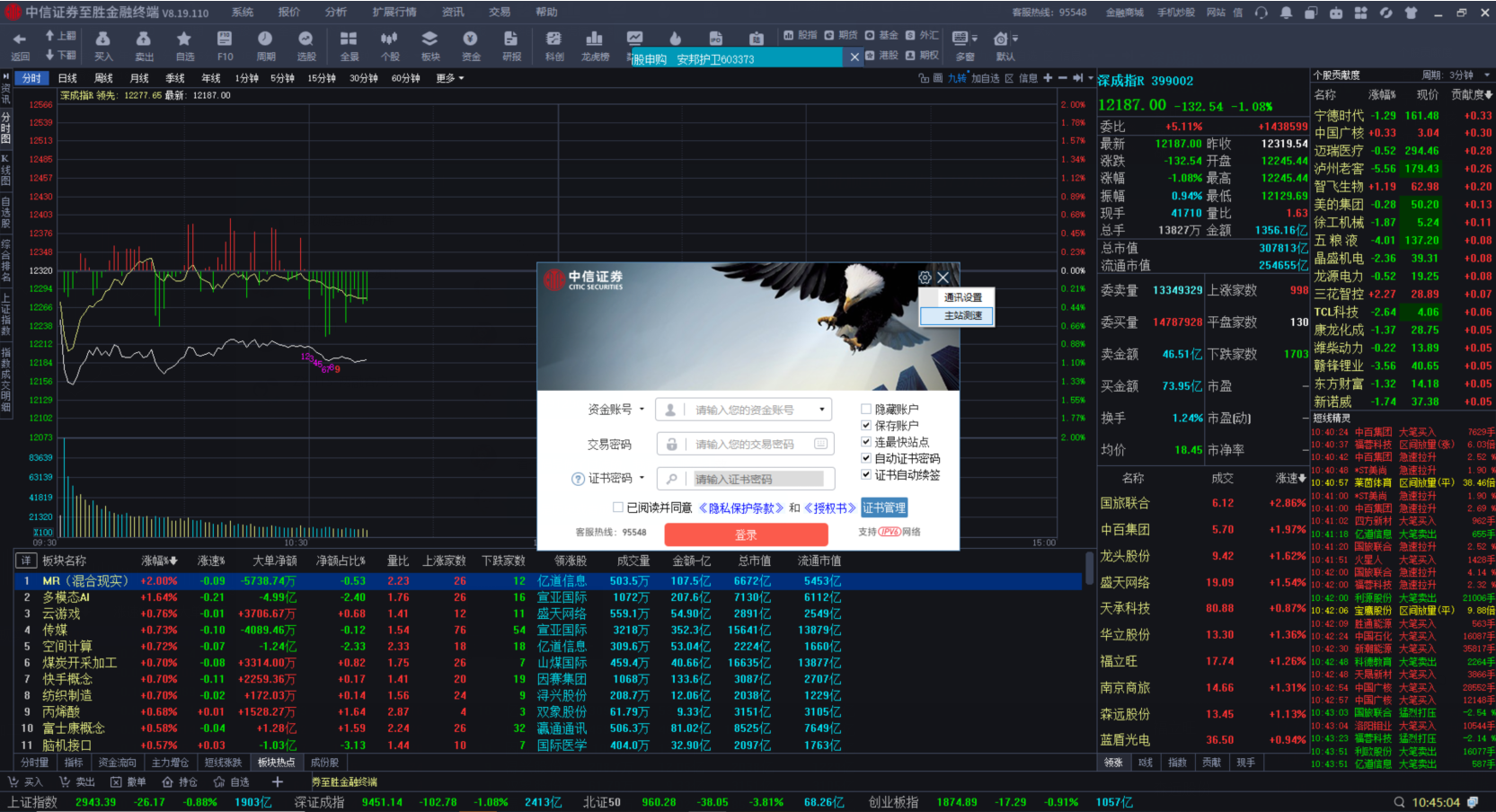
Task: Expand the 证书密码 type dropdown
Action: point(642,478)
